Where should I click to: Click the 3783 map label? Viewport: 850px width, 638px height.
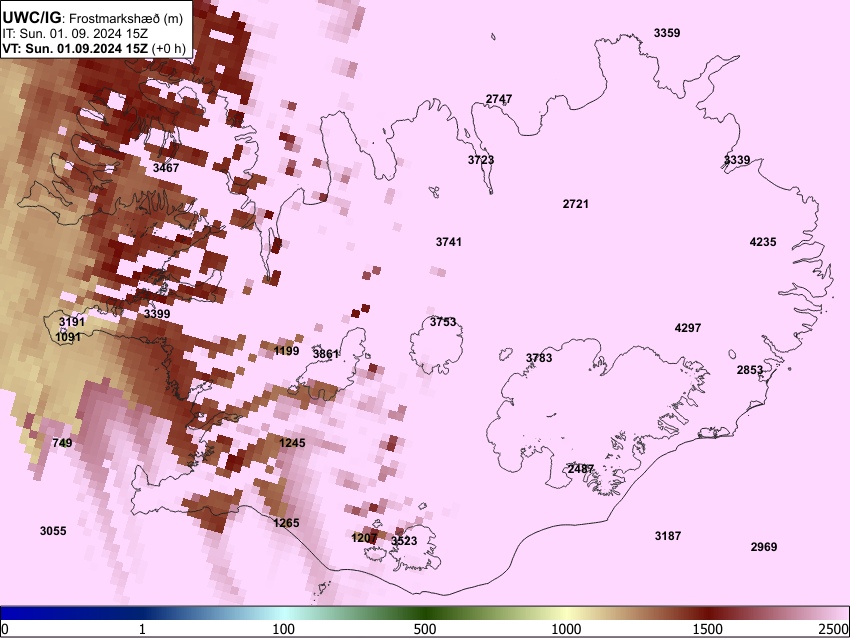pyautogui.click(x=539, y=358)
